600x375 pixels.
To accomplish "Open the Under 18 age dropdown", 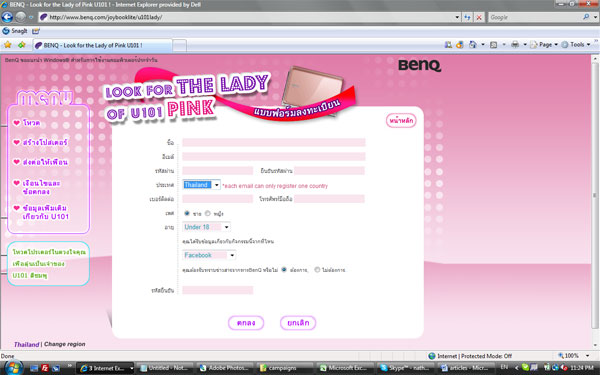I will [206, 227].
